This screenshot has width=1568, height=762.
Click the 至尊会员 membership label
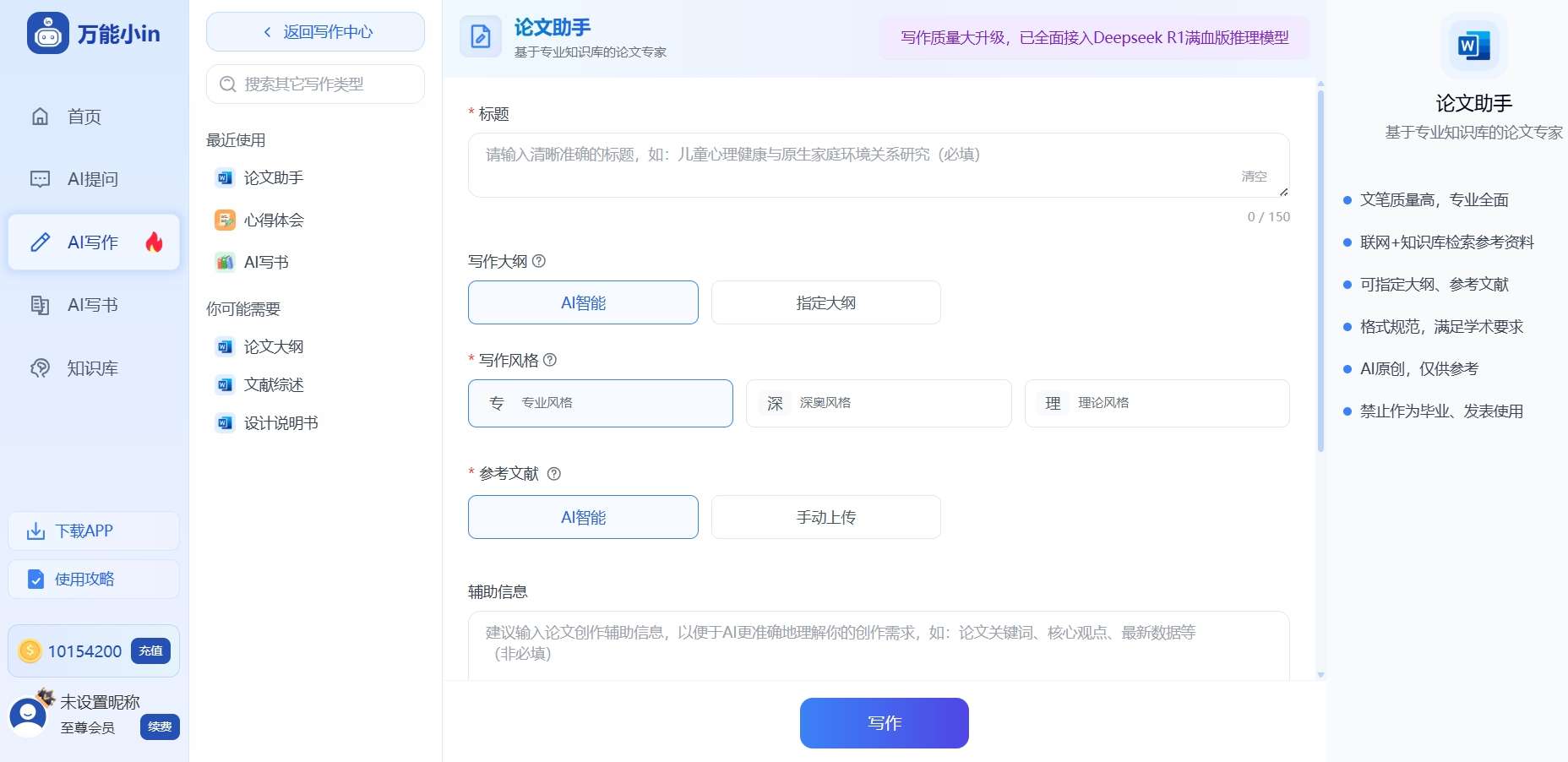click(87, 727)
